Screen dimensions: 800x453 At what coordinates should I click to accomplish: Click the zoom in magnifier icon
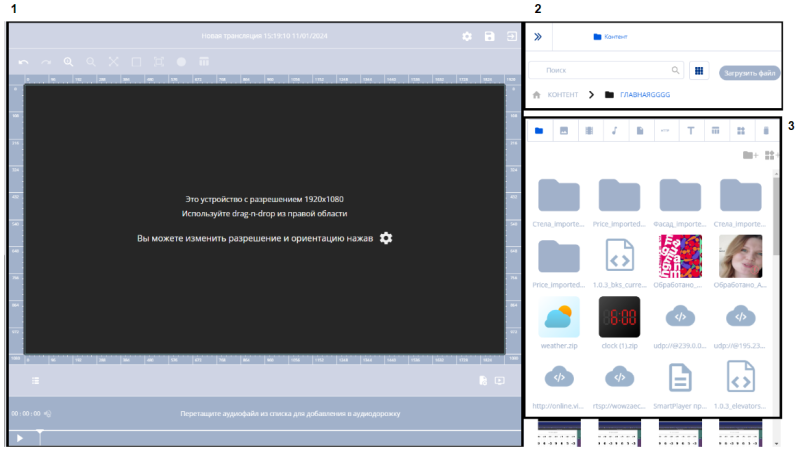click(x=69, y=62)
